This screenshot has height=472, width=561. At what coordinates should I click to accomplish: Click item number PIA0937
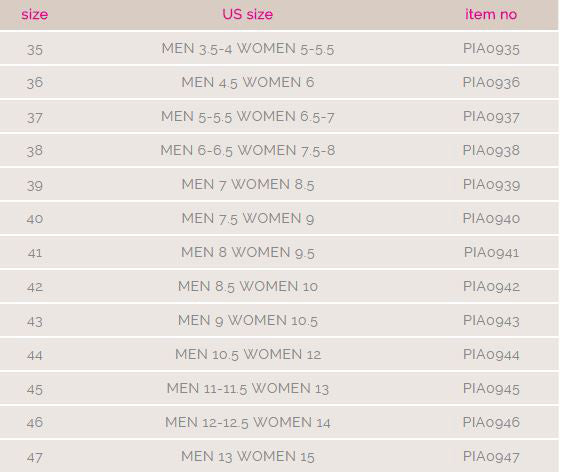coord(491,117)
